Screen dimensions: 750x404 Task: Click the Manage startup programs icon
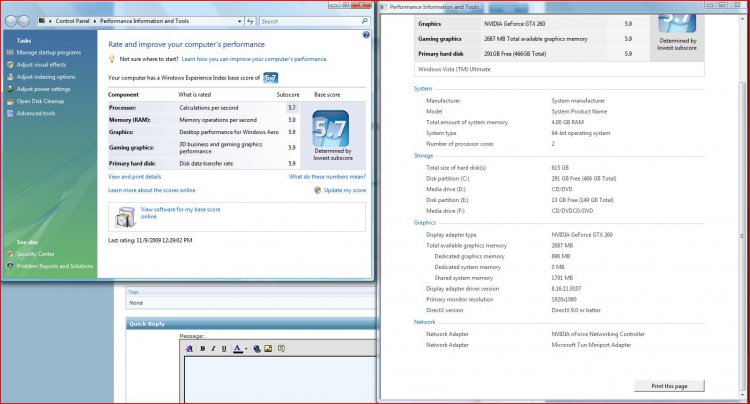coord(10,52)
